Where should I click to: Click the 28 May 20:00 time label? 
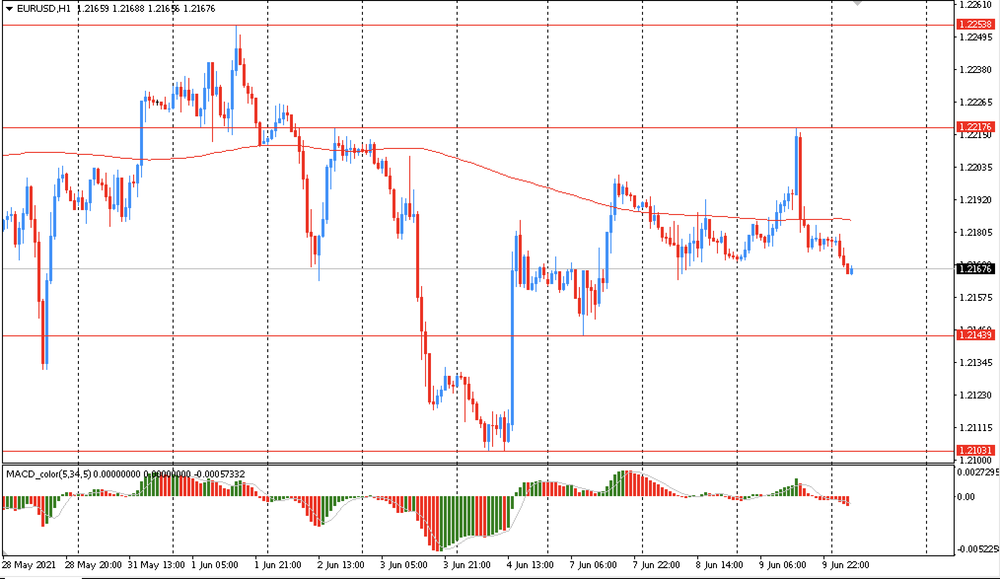pyautogui.click(x=94, y=565)
